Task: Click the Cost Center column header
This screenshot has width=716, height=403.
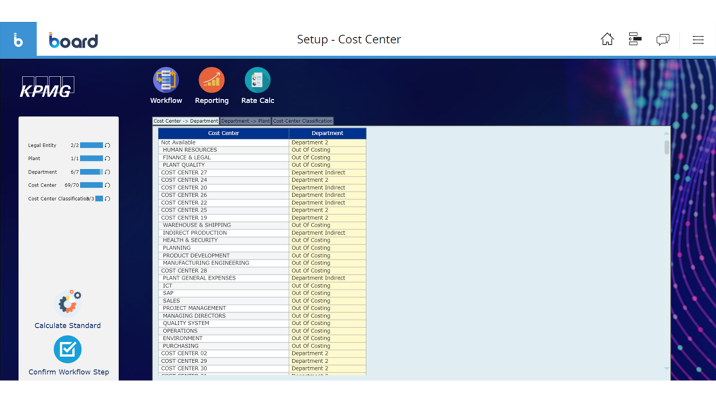Action: pos(223,133)
